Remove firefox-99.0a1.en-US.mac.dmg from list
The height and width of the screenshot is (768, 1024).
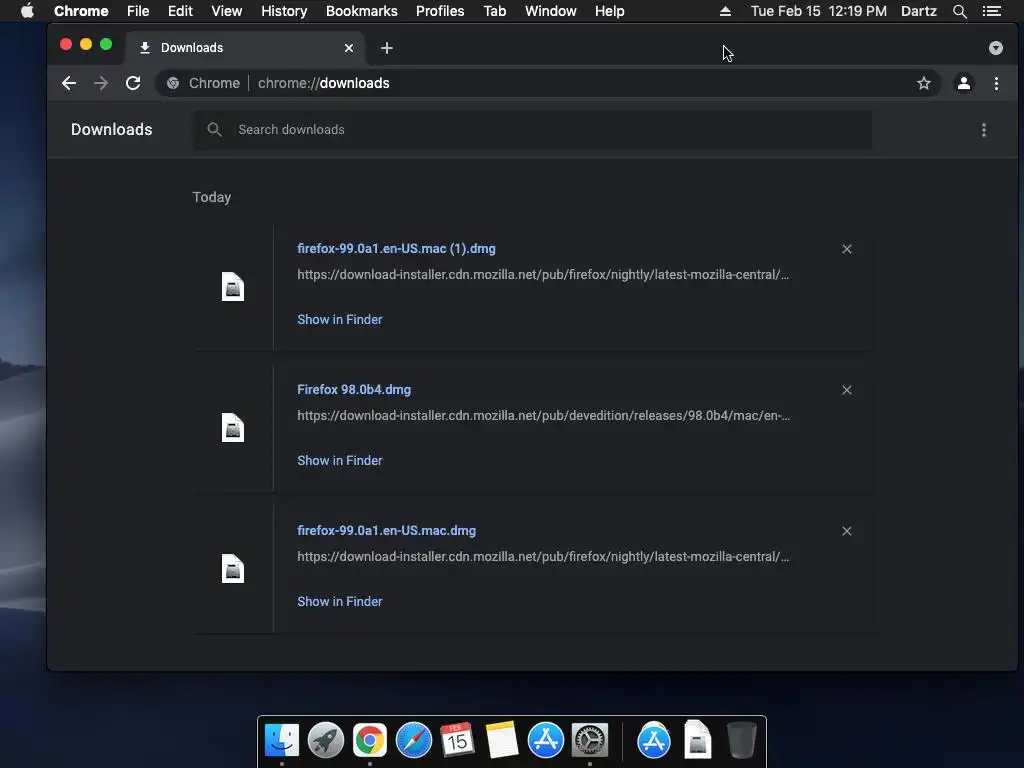(846, 531)
